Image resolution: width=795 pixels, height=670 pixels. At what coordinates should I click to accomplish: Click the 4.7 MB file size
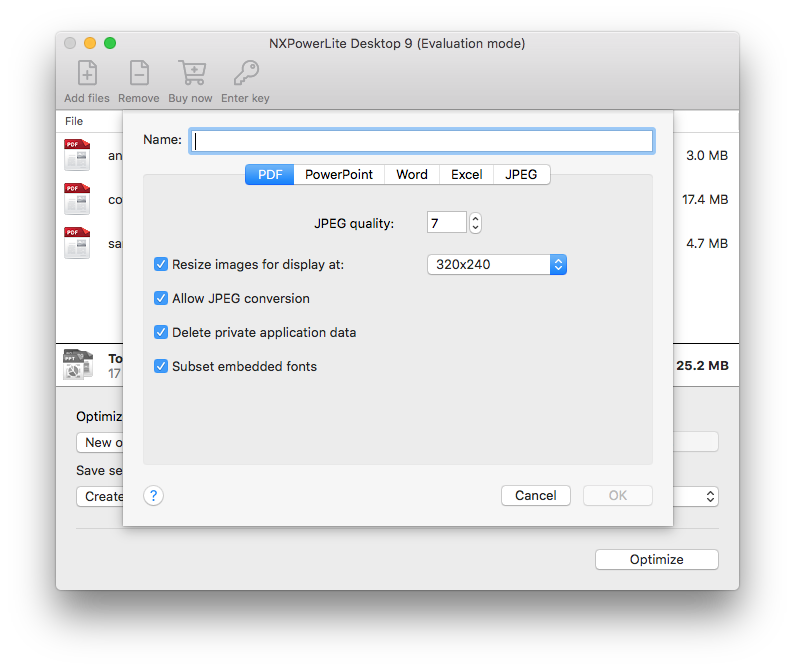(x=707, y=243)
